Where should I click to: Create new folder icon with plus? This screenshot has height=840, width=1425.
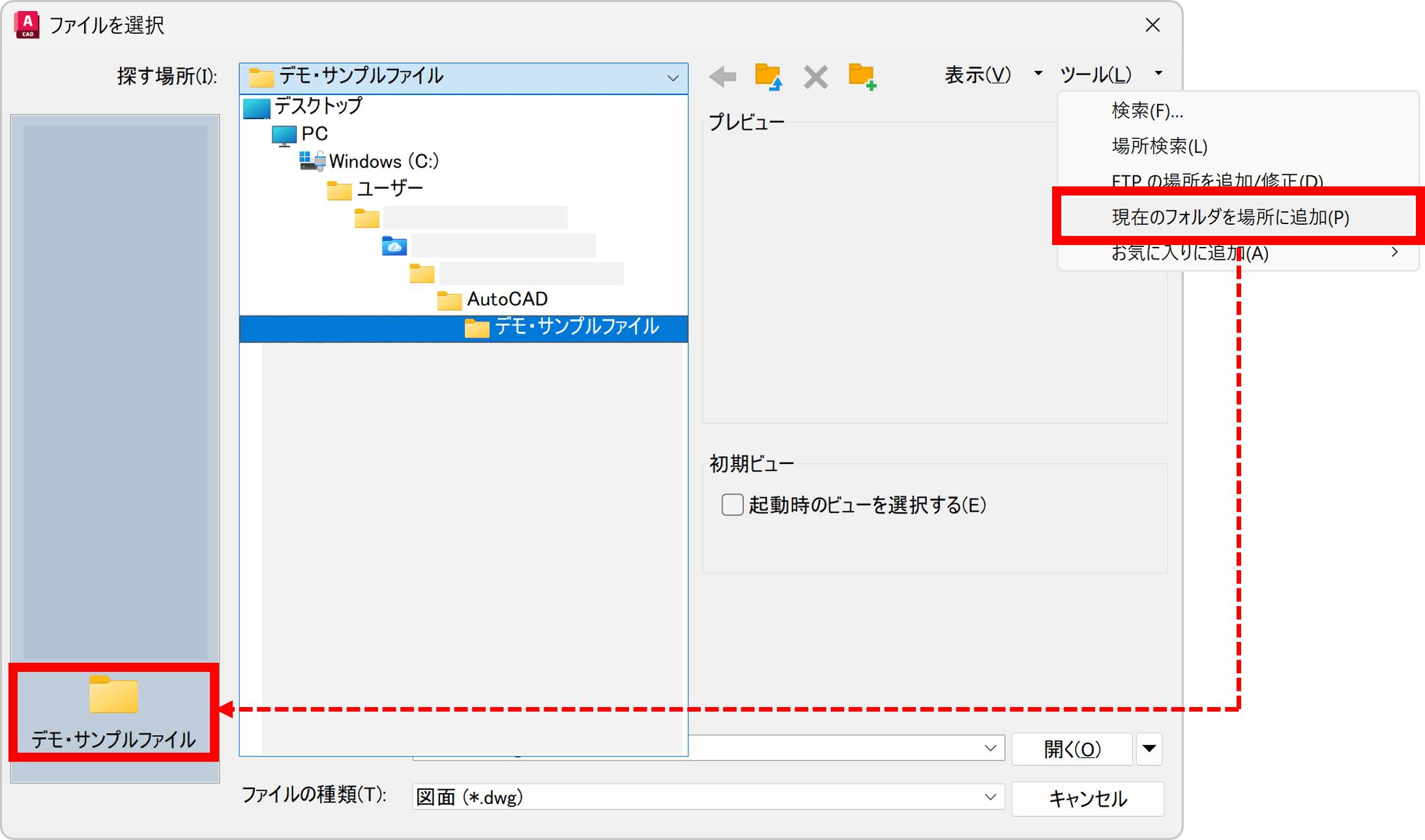(862, 77)
